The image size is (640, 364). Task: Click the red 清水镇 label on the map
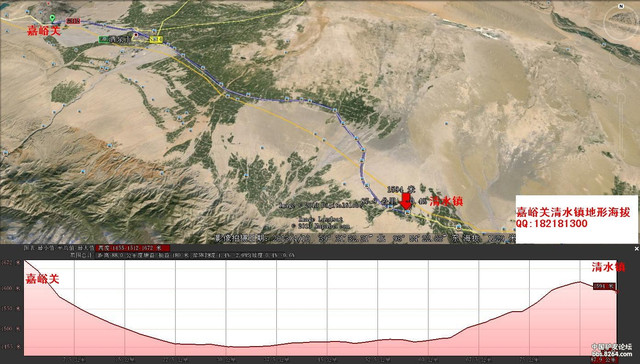pyautogui.click(x=447, y=201)
